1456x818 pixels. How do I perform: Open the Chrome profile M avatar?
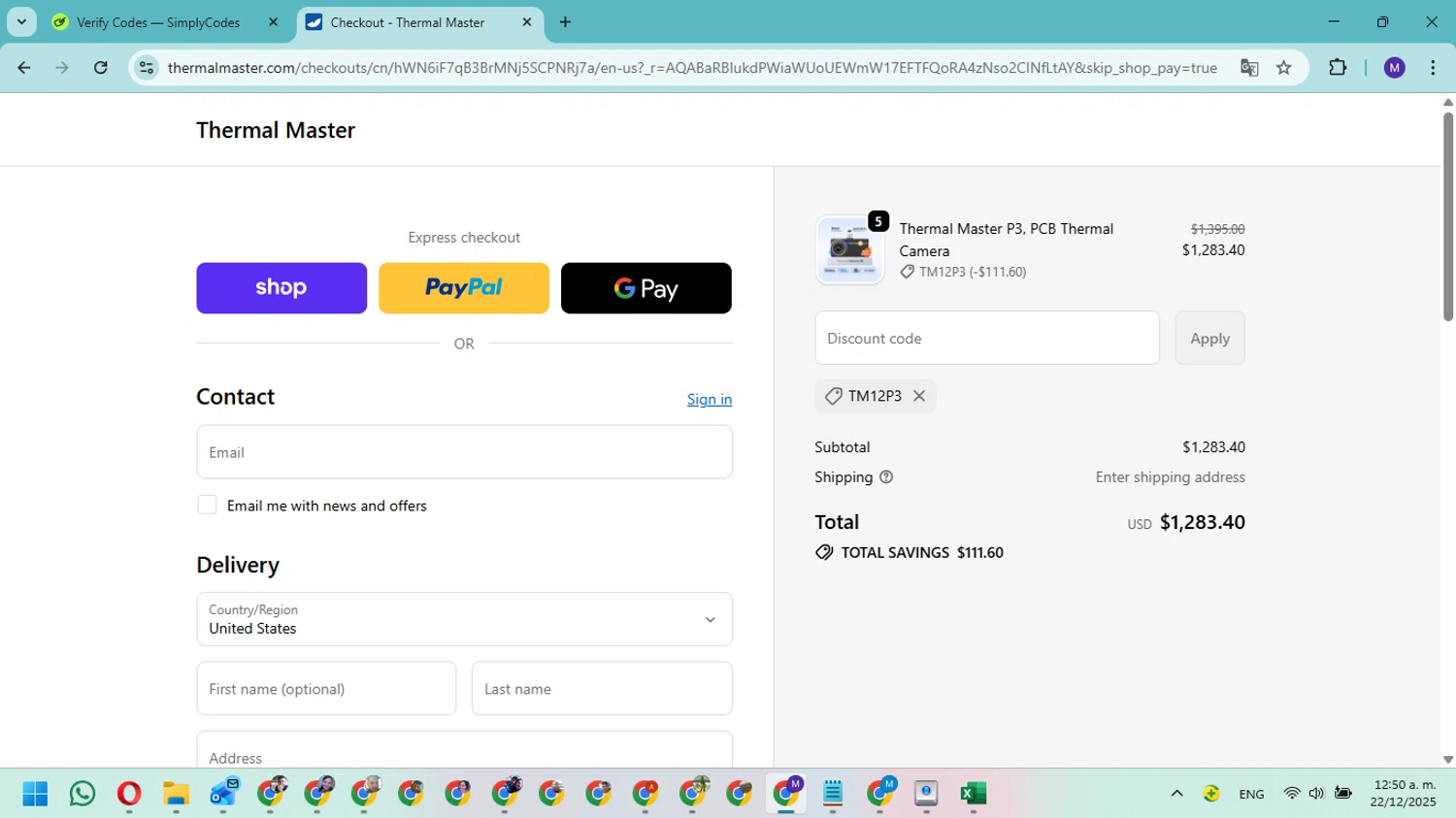click(x=1395, y=68)
